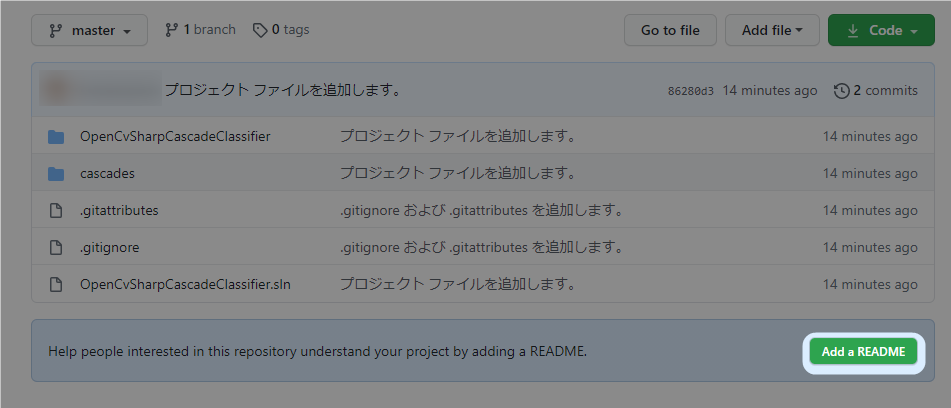Click the OpenCvSharpCascadeClassifier folder icon
Viewport: 951px width, 408px height.
tap(56, 137)
